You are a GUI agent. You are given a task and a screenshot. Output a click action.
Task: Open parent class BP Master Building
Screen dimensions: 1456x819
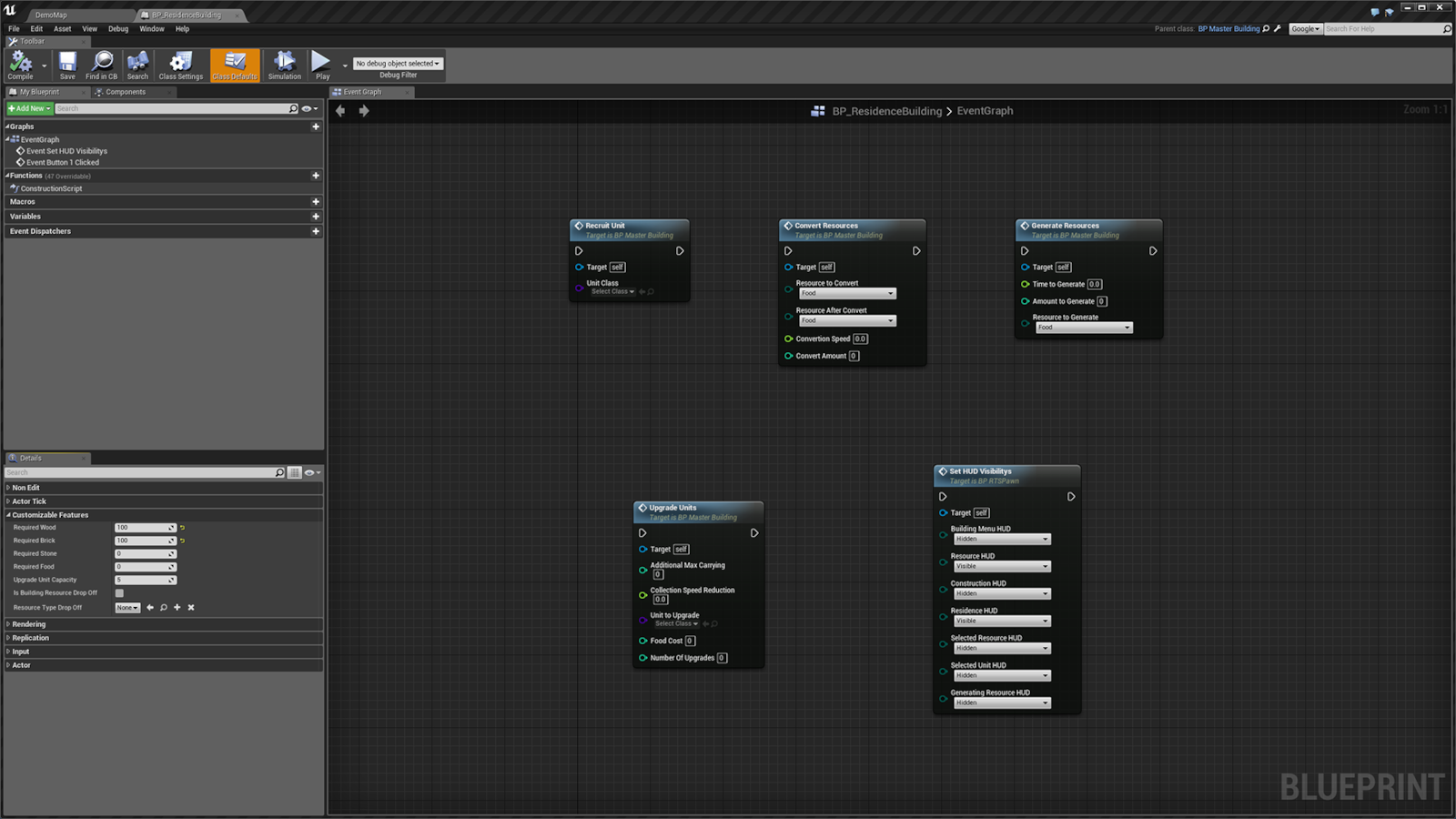(1228, 28)
